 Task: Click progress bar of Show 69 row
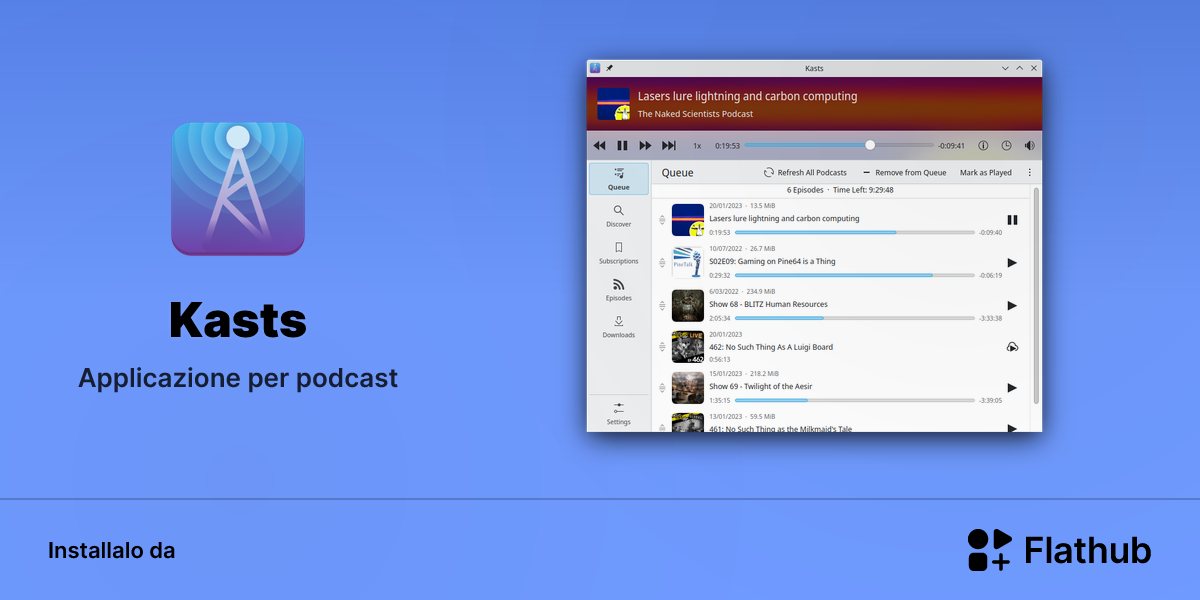854,400
